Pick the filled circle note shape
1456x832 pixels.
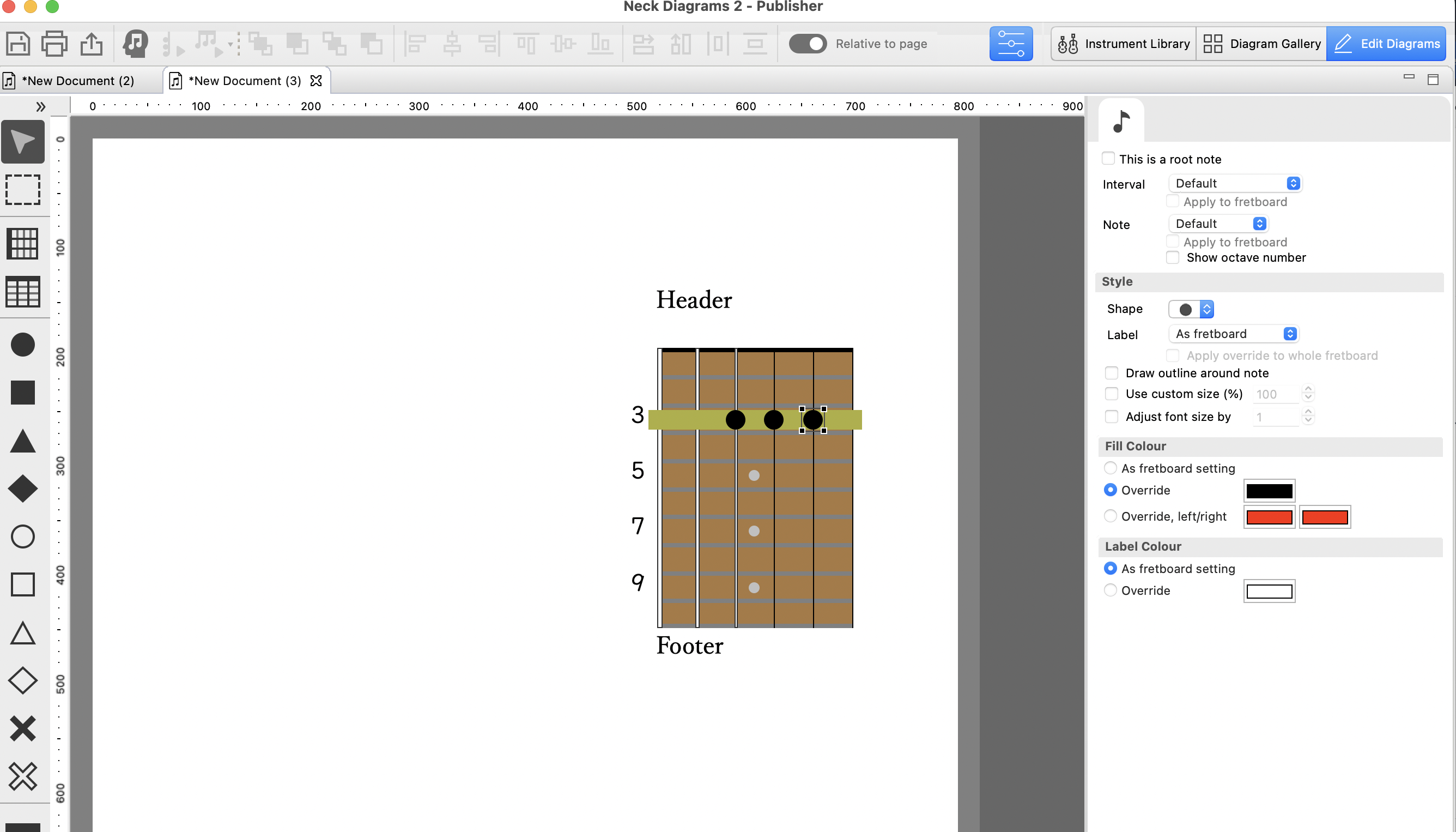tap(23, 345)
